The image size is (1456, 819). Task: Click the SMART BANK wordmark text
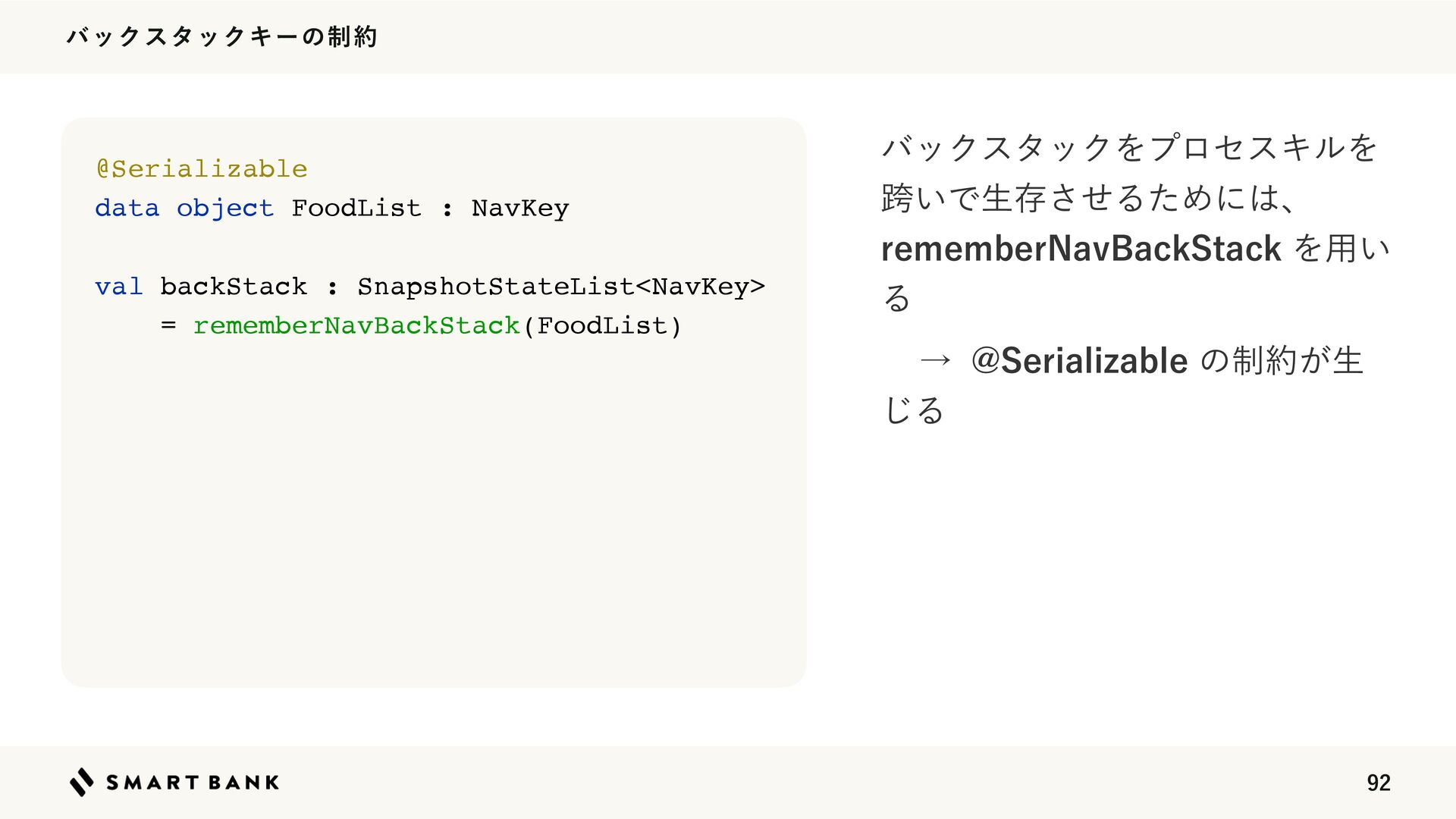[193, 783]
